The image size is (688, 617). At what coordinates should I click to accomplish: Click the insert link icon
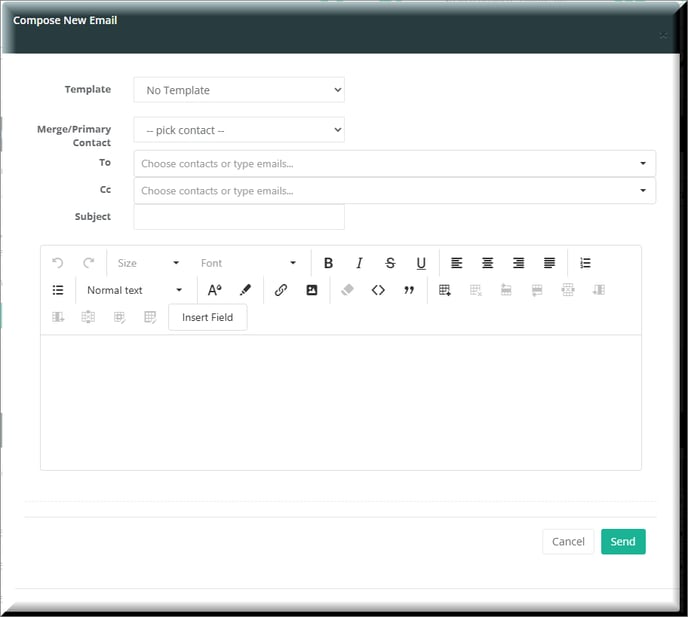pos(281,290)
